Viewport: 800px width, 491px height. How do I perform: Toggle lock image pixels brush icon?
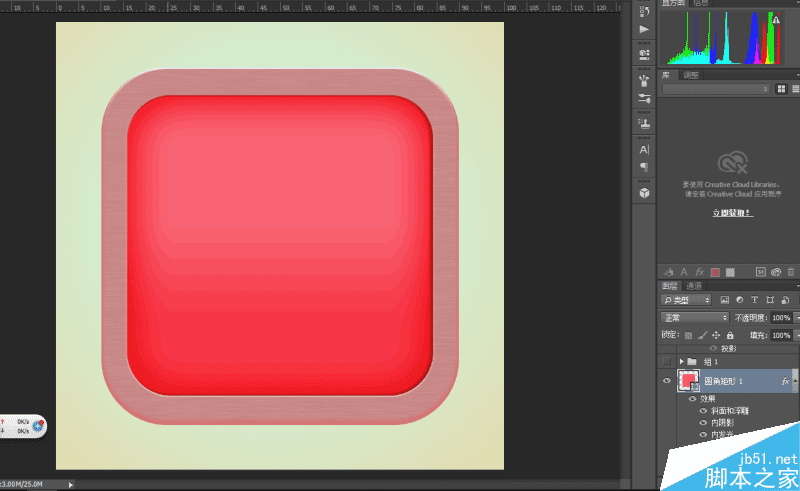click(x=703, y=335)
